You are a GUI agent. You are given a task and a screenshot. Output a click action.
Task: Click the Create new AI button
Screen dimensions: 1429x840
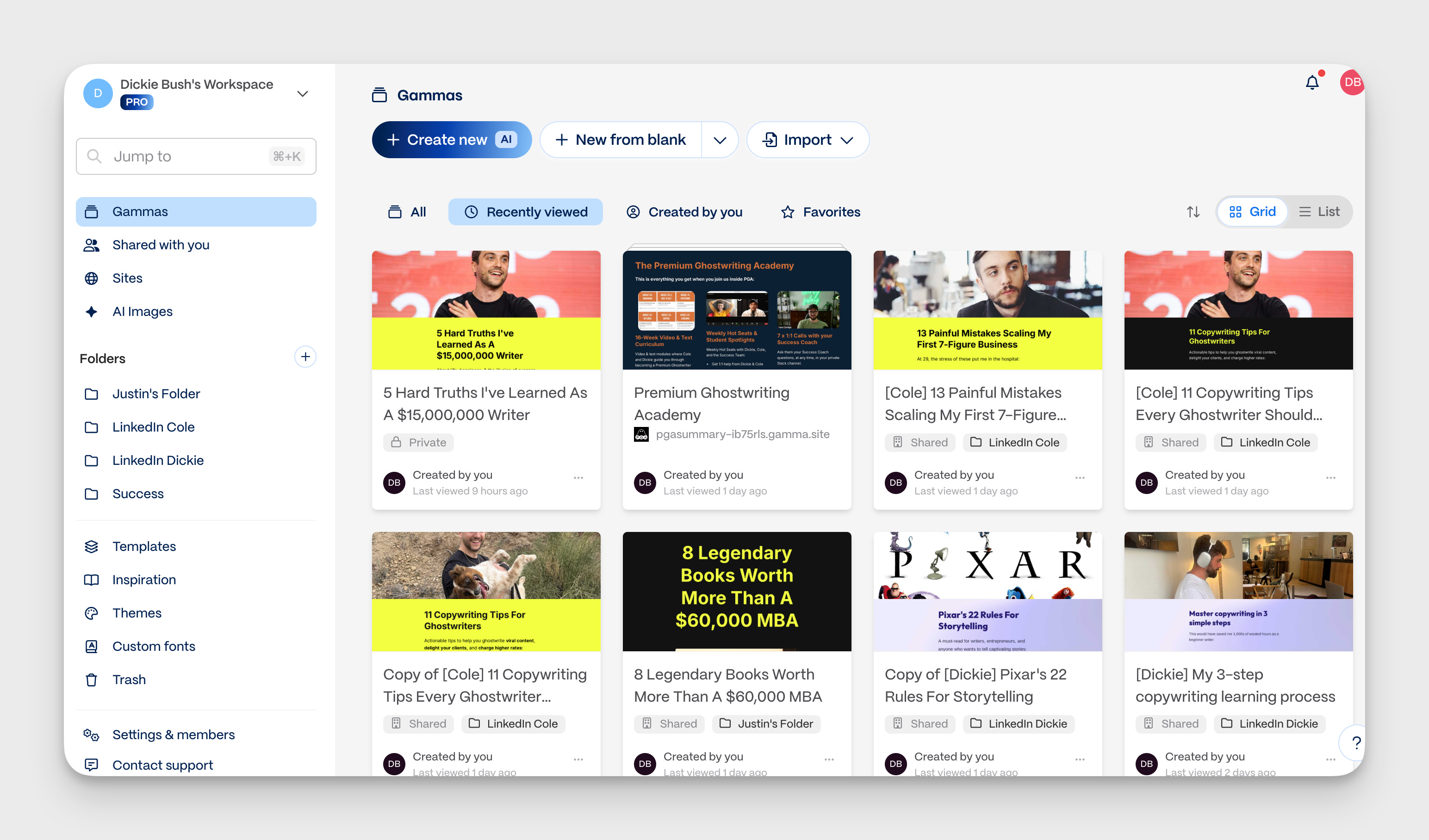pos(451,140)
